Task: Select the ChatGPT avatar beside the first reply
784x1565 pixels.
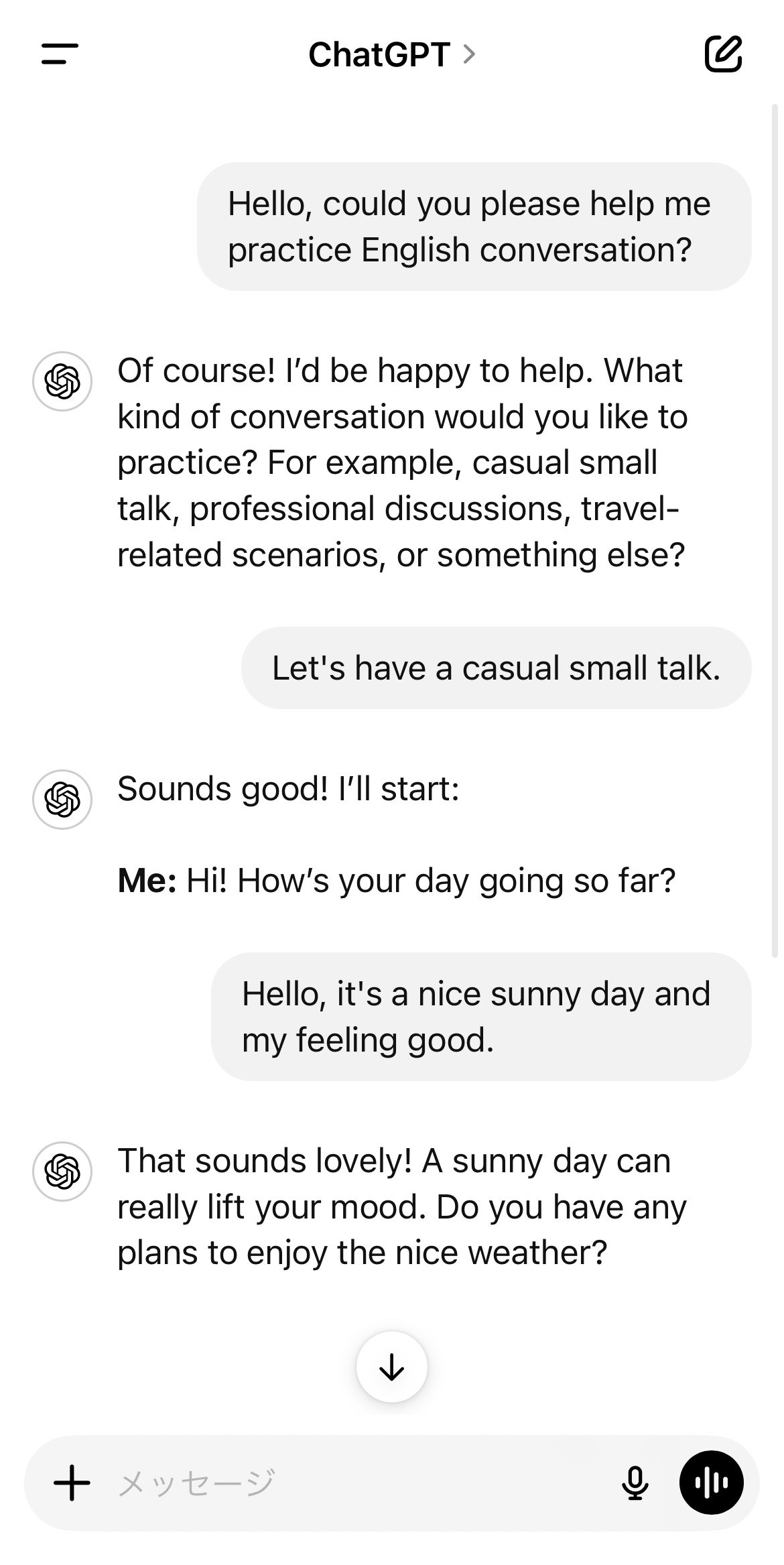Action: (x=62, y=382)
